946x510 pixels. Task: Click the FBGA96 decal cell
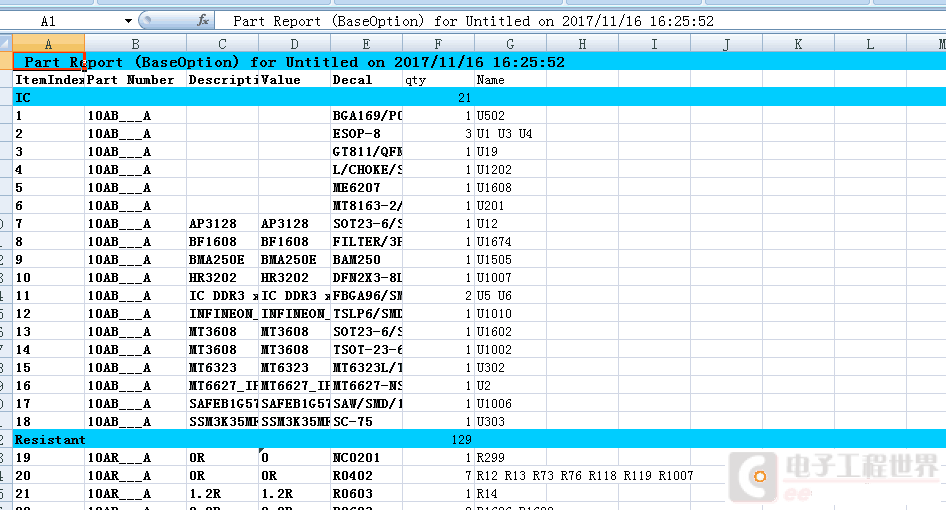pos(366,295)
